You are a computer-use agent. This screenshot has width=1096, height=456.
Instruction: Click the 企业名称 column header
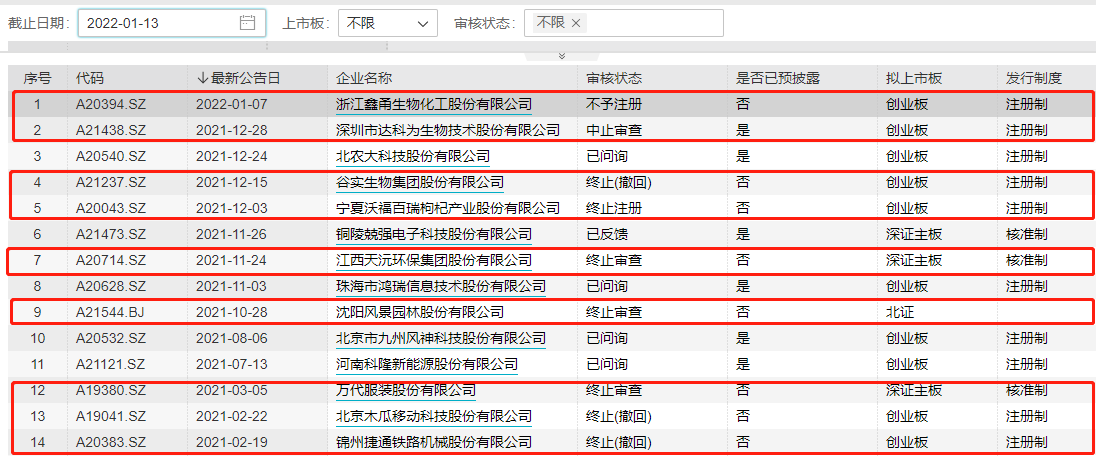364,78
